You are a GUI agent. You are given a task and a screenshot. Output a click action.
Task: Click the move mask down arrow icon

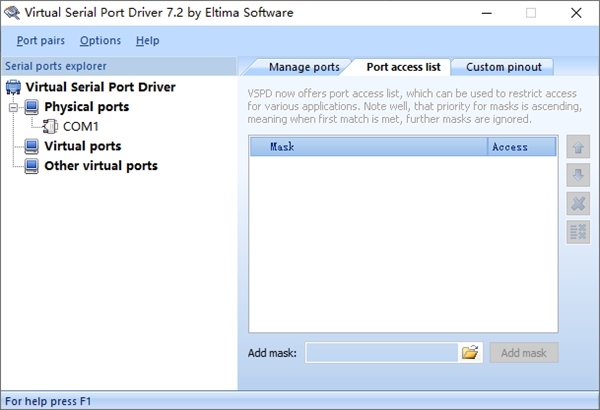pos(578,175)
